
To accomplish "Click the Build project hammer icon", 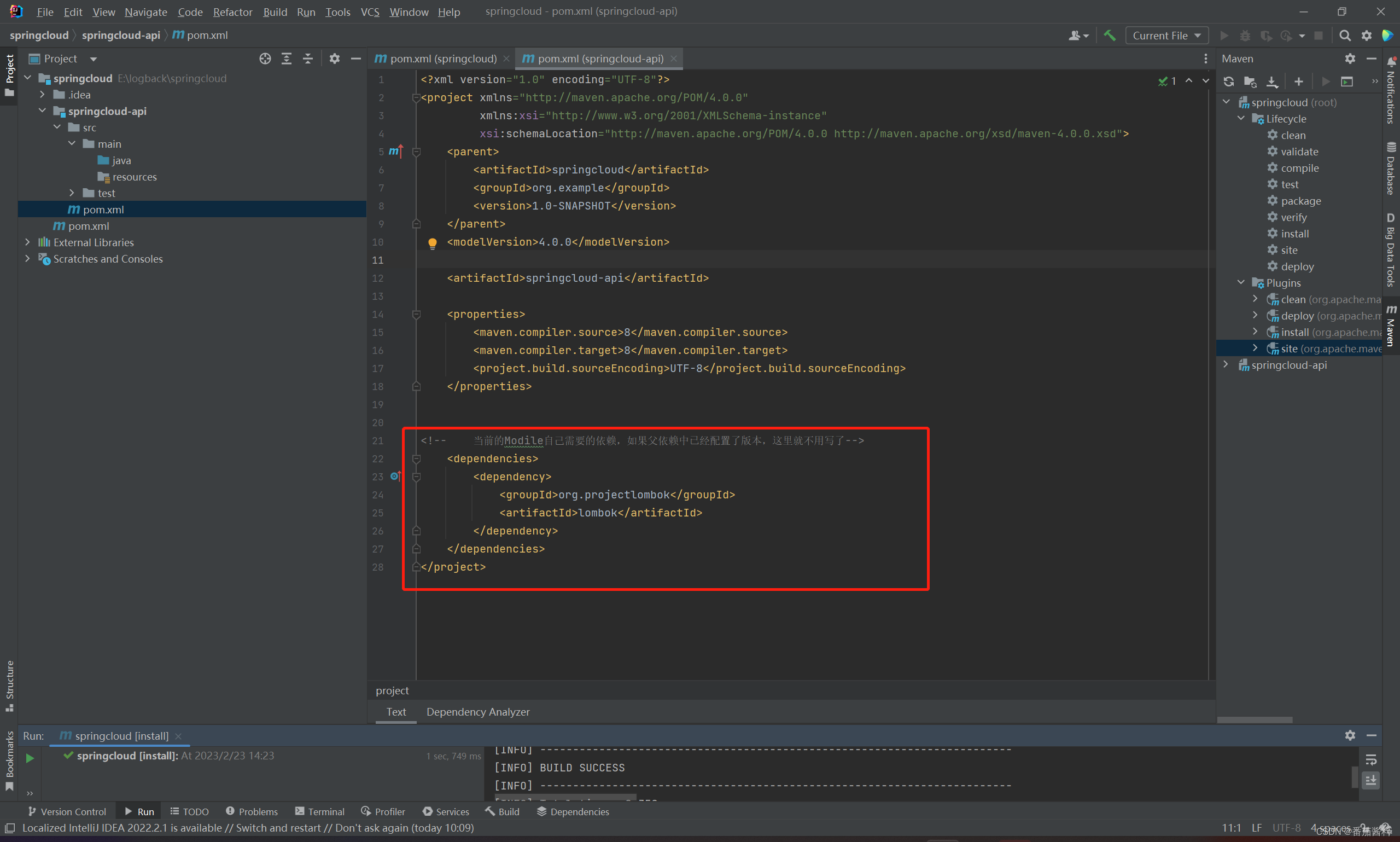I will tap(1110, 35).
